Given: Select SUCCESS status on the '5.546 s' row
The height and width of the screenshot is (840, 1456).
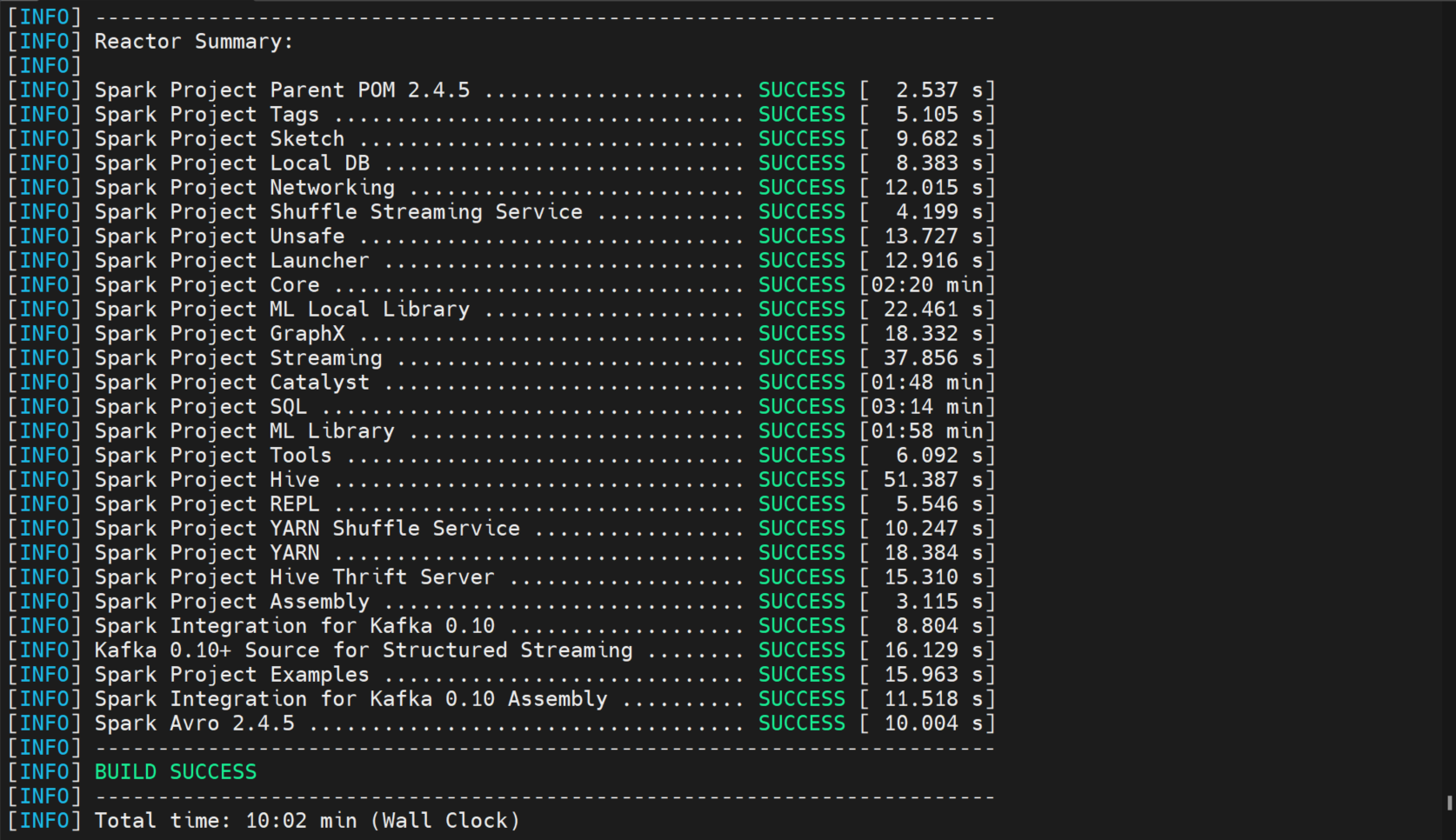Looking at the screenshot, I should (802, 504).
